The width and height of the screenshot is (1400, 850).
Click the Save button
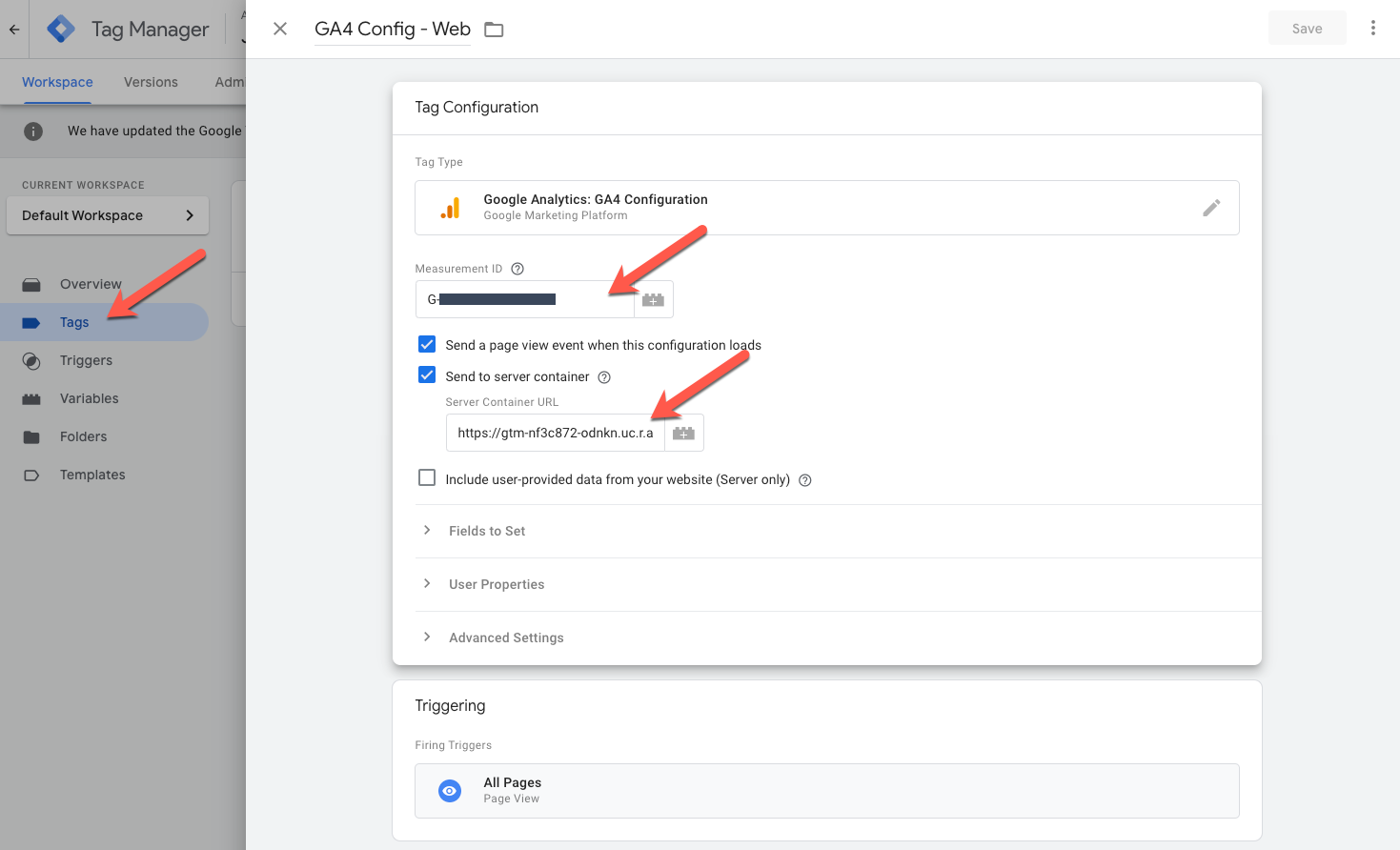coord(1307,29)
